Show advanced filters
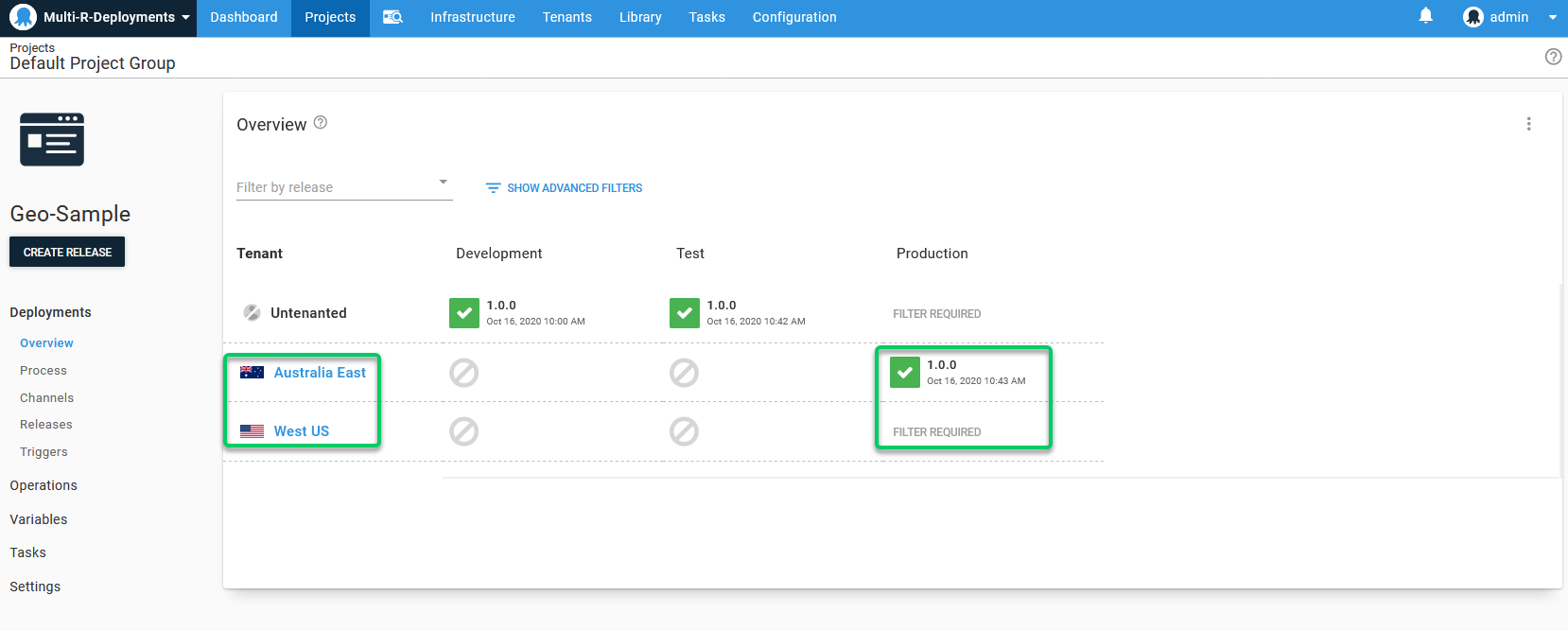This screenshot has height=631, width=1568. (x=564, y=188)
